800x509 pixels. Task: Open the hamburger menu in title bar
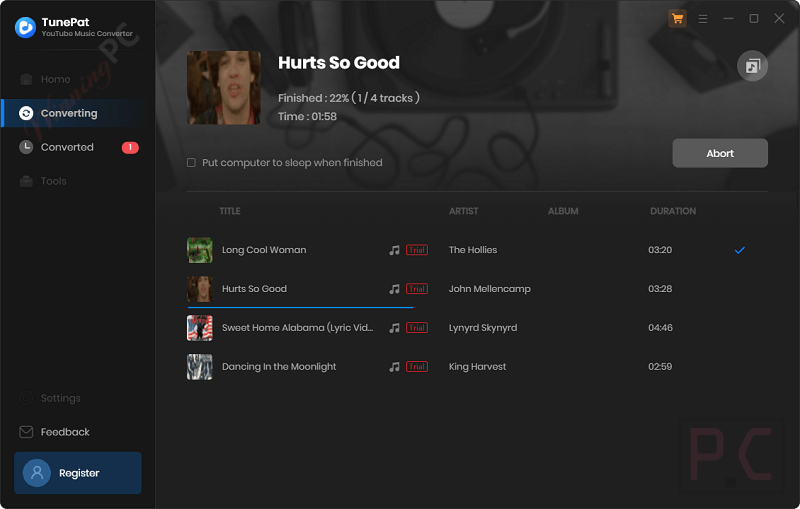(x=703, y=18)
